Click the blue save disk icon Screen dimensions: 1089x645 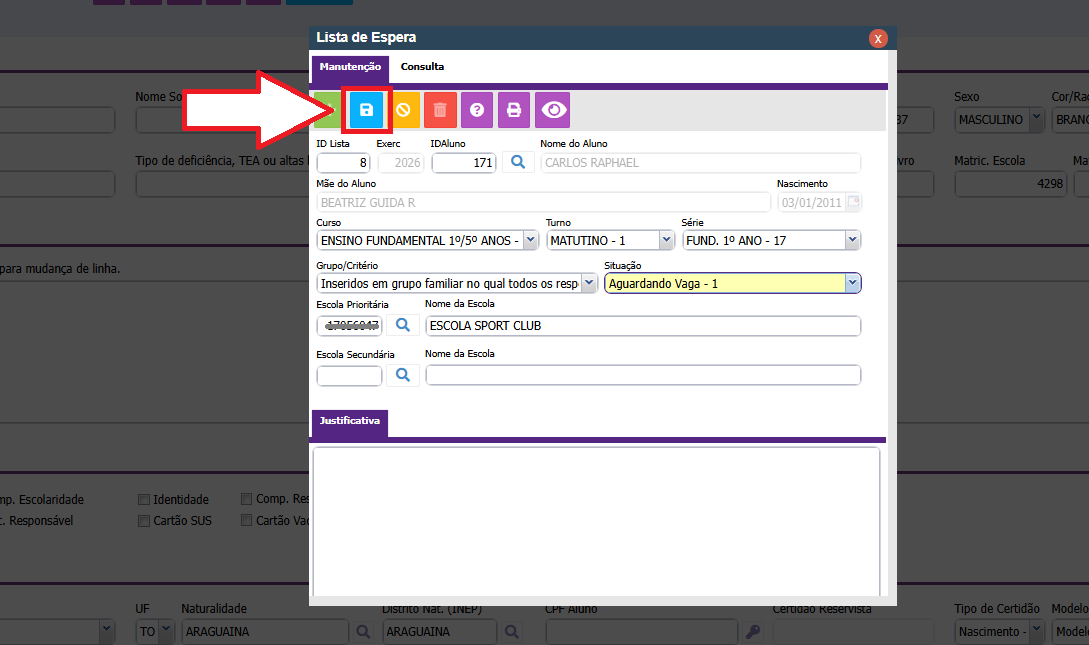coord(366,110)
